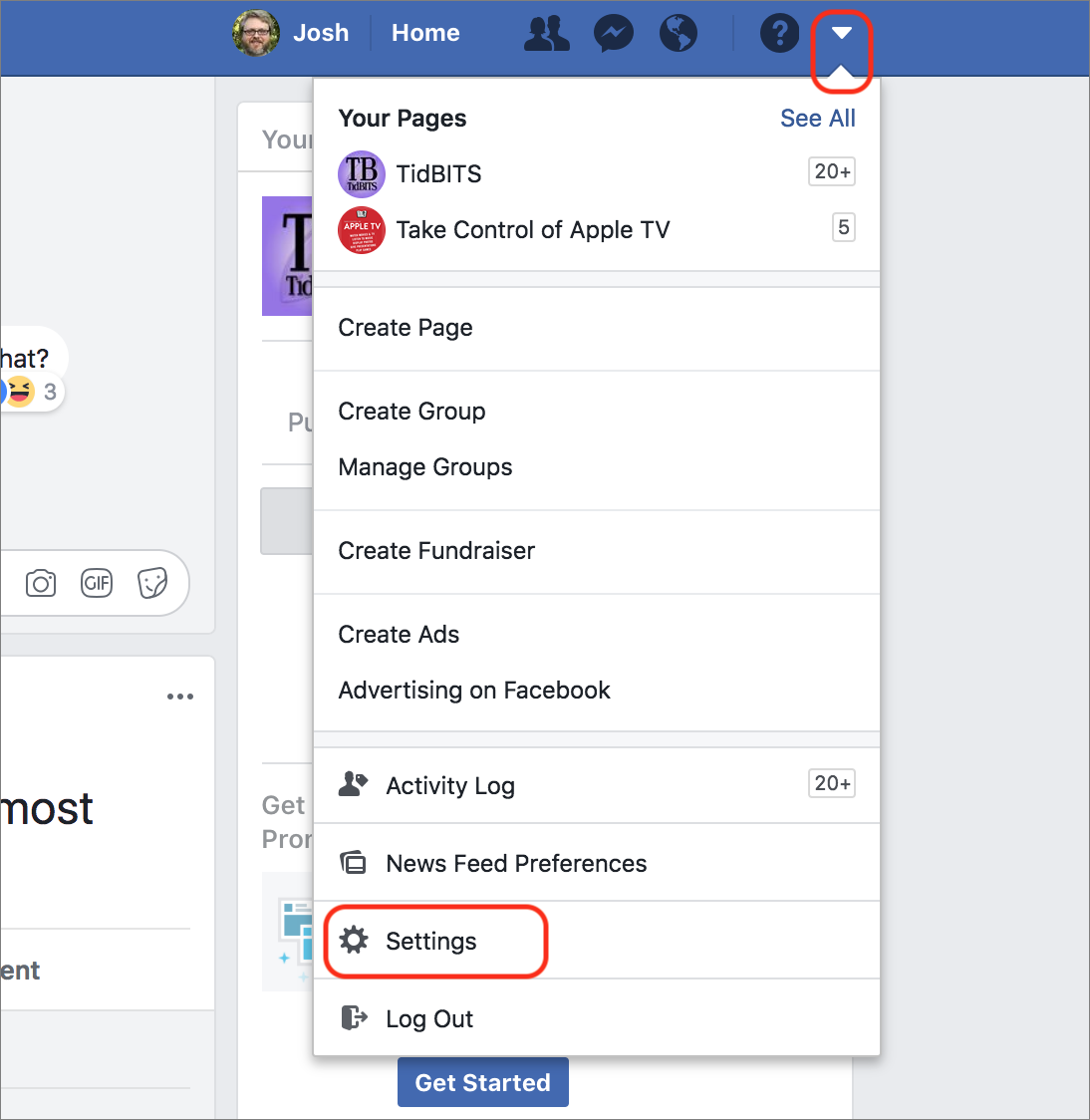Attach a photo with camera icon

click(41, 584)
